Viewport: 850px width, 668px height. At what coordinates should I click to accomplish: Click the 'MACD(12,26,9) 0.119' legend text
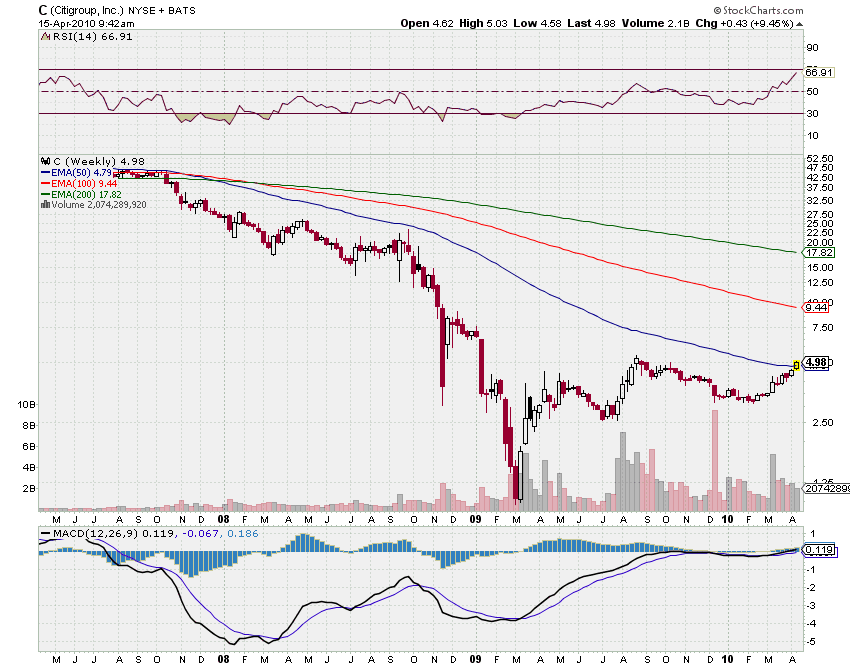click(x=113, y=534)
